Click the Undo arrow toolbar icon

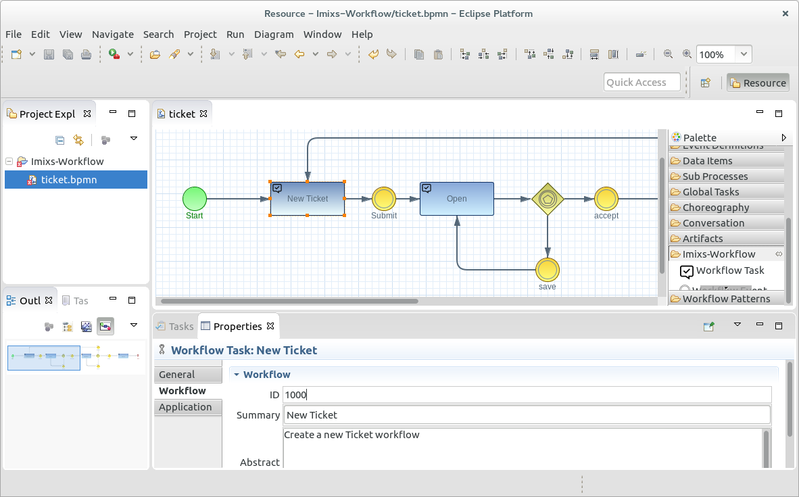373,54
